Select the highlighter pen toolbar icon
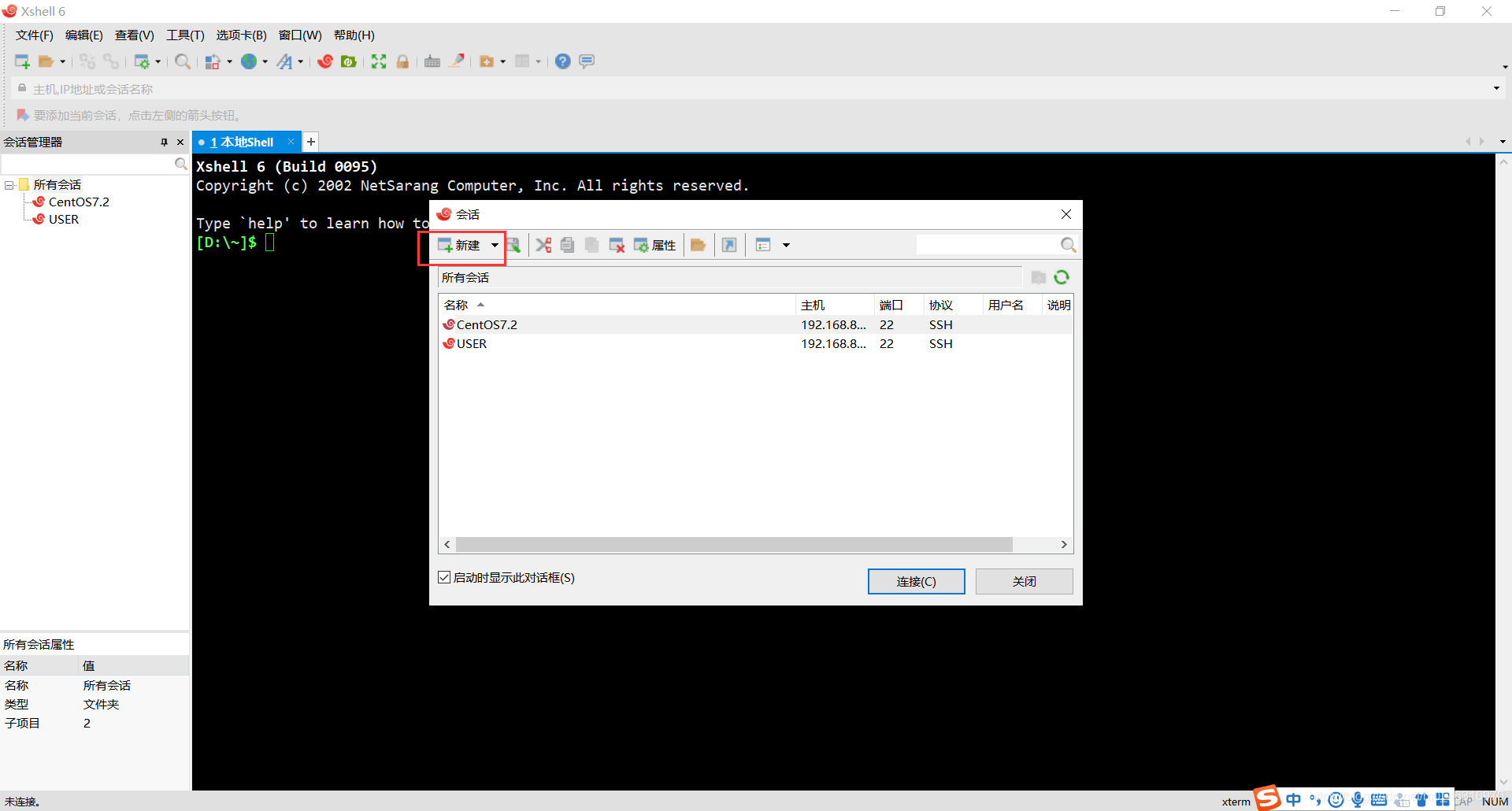 457,61
